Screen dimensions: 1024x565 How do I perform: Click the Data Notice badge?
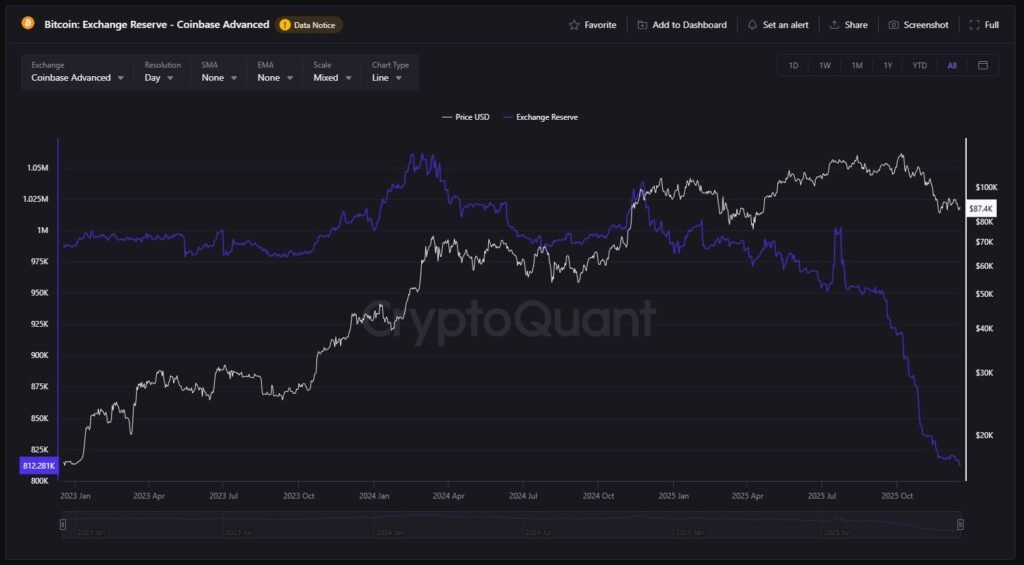coord(309,25)
